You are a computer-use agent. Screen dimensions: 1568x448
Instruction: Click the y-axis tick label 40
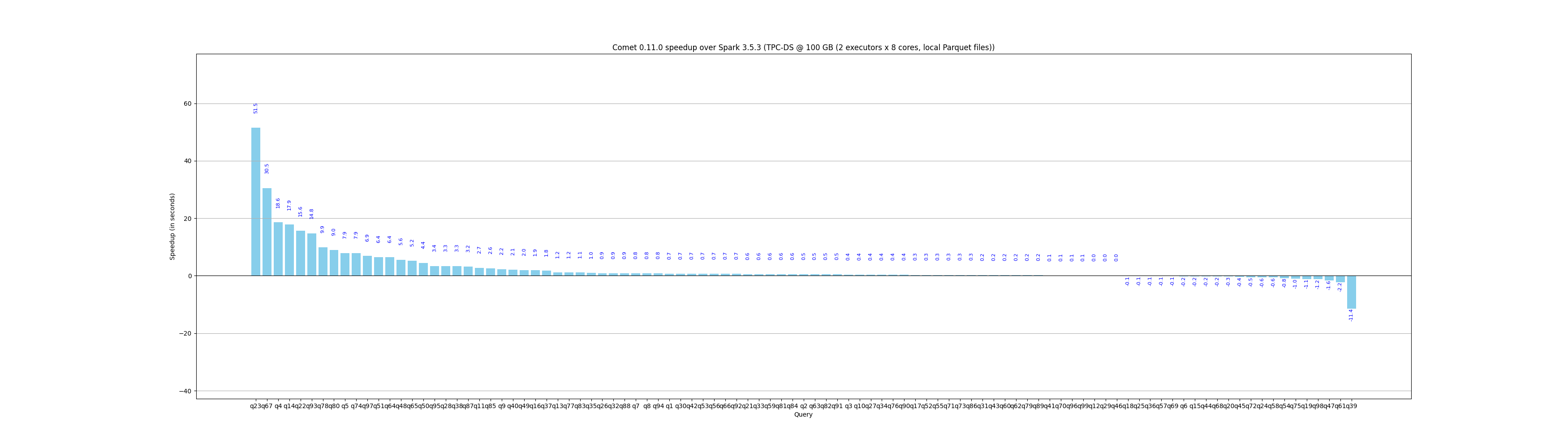click(187, 161)
